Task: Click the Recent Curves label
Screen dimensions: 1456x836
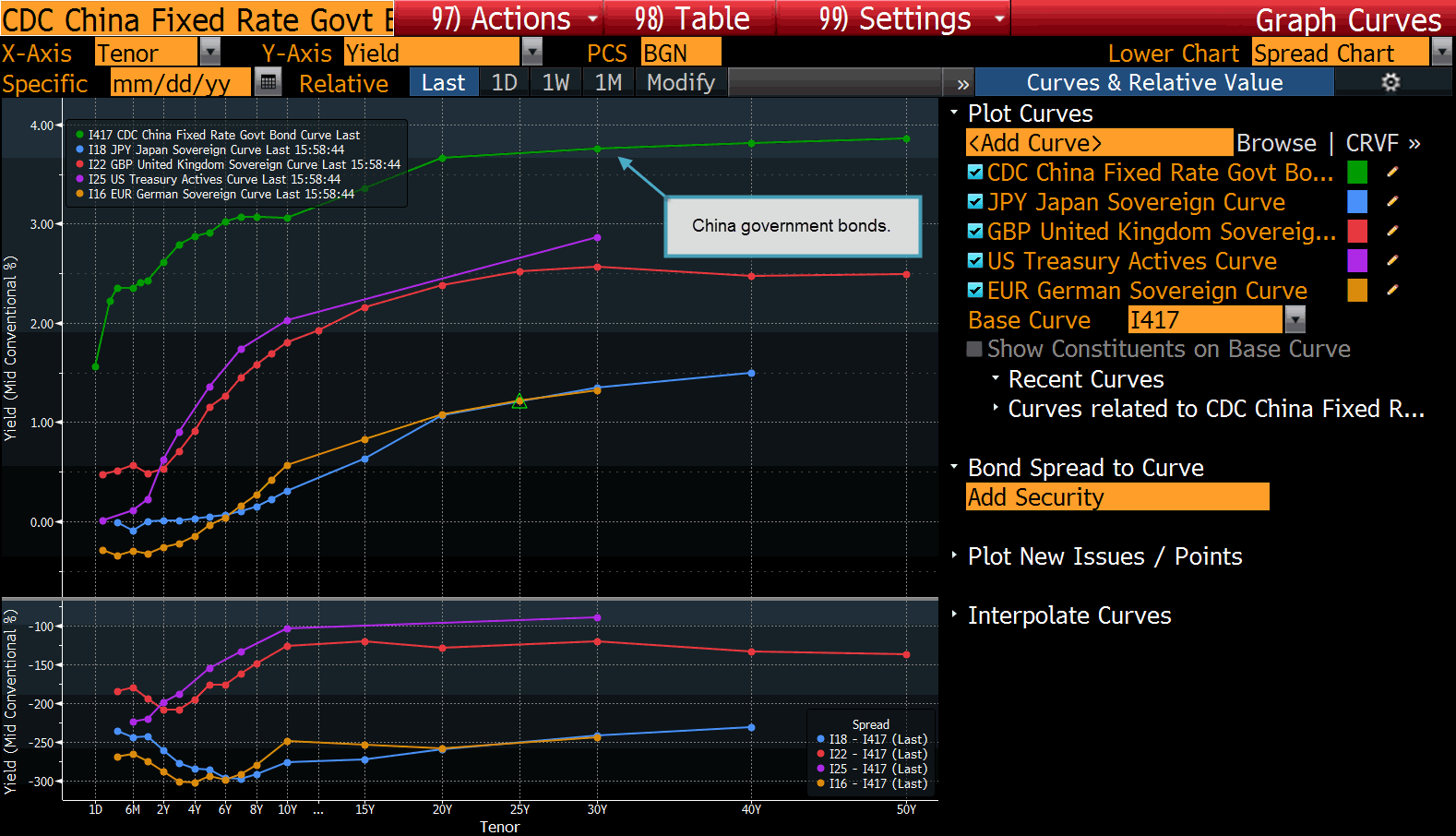Action: (x=1086, y=378)
